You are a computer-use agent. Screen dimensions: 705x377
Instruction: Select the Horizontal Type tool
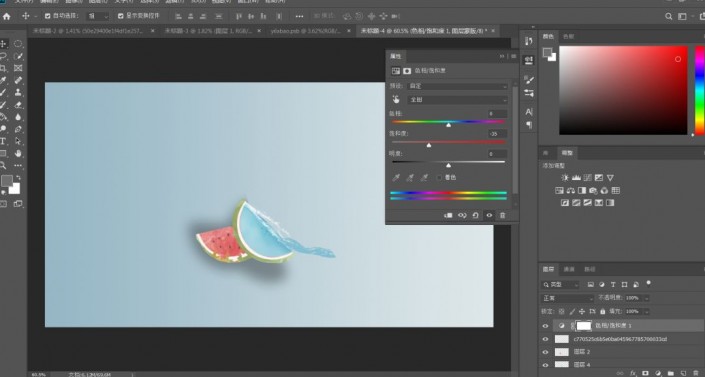click(3, 141)
